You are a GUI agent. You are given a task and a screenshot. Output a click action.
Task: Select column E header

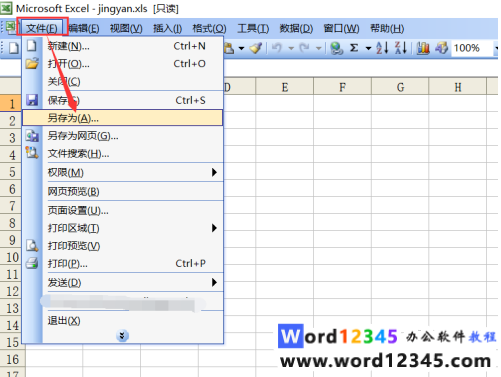coord(285,87)
